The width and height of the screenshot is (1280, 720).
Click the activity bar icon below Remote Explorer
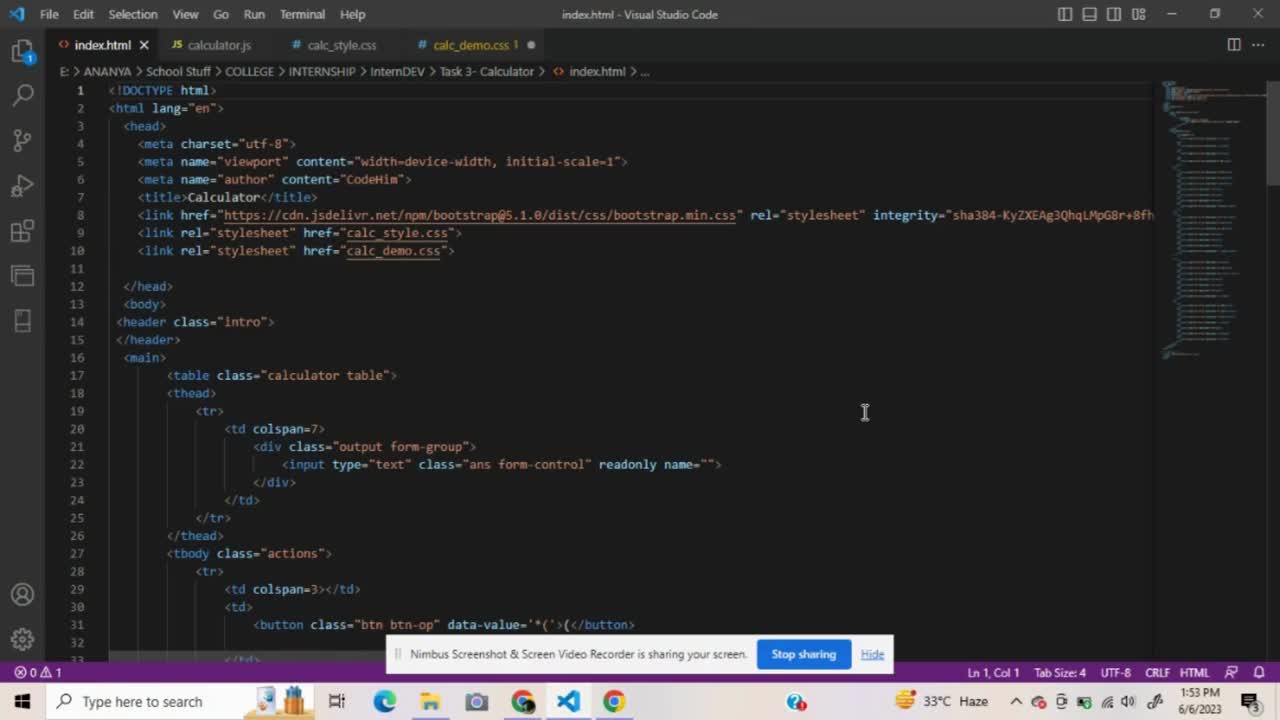click(22, 321)
